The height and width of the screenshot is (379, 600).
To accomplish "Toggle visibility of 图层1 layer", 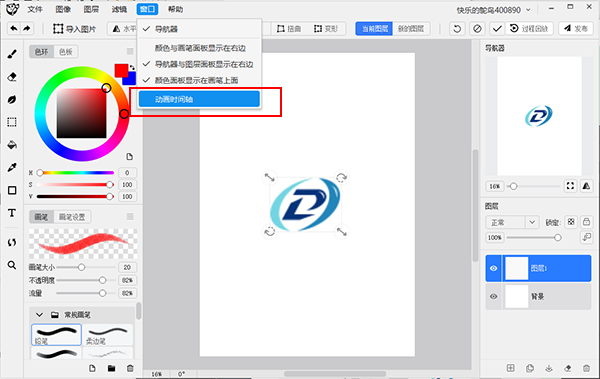I will tap(494, 268).
